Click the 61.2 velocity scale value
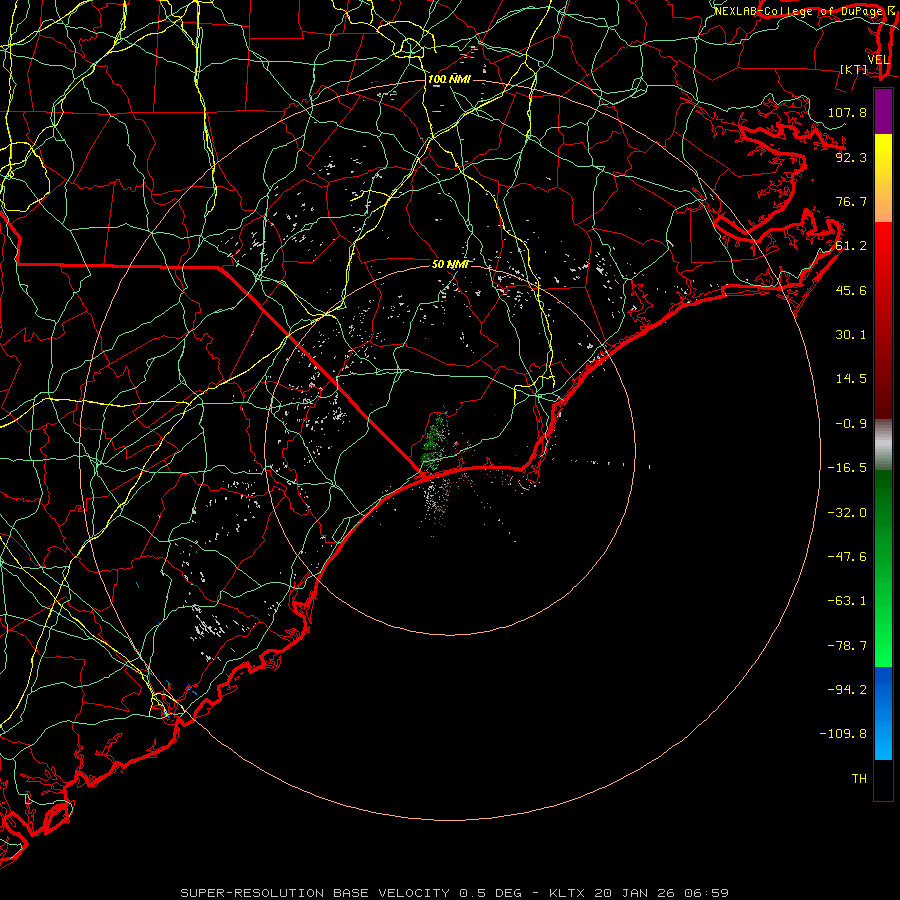 pyautogui.click(x=851, y=246)
